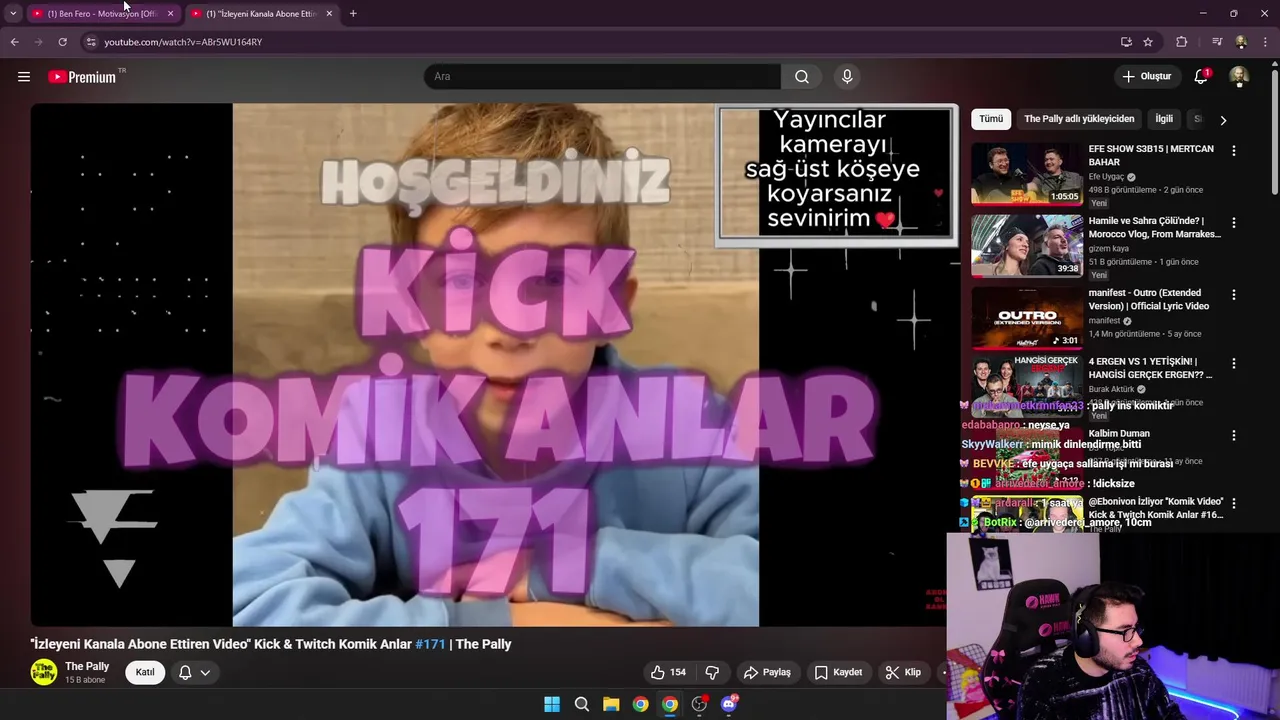Open the Chrome profile avatar

click(x=1241, y=42)
